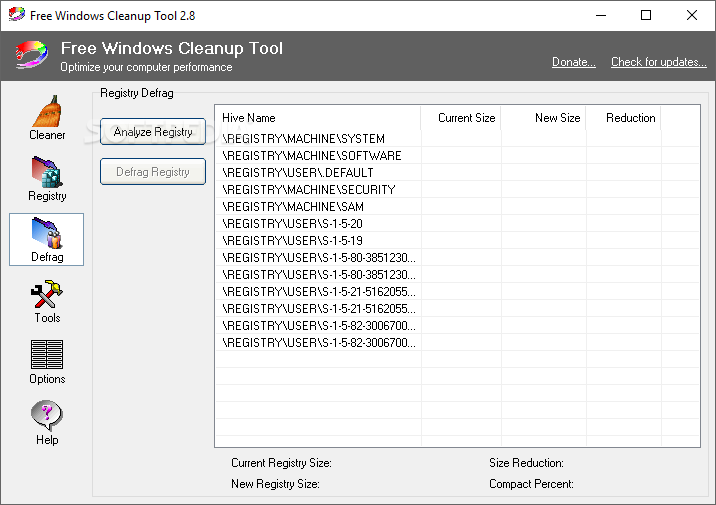Click the app logo in the header
Image resolution: width=716 pixels, height=505 pixels.
point(32,55)
